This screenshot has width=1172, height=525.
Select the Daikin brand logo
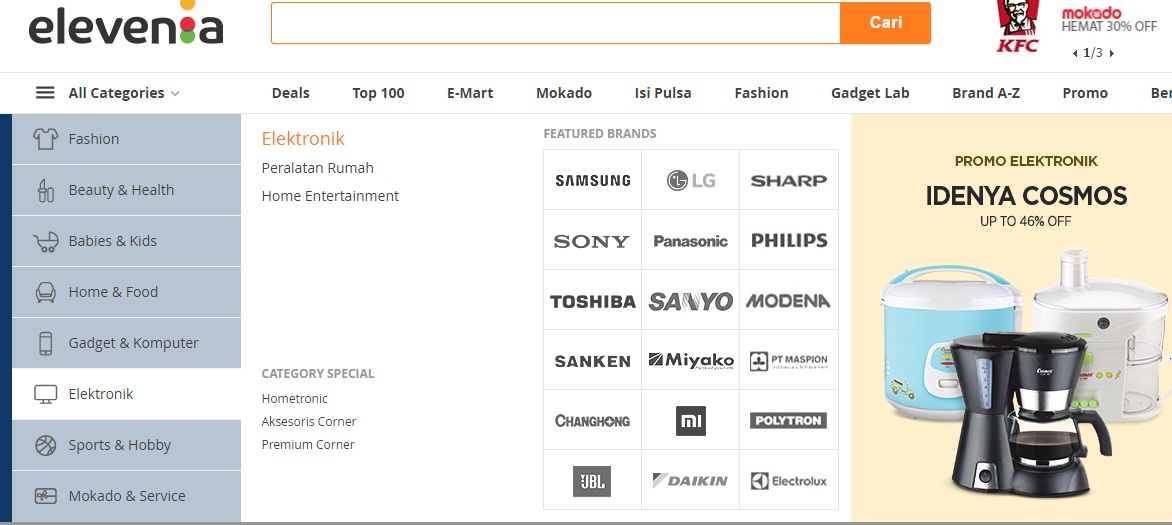(690, 481)
